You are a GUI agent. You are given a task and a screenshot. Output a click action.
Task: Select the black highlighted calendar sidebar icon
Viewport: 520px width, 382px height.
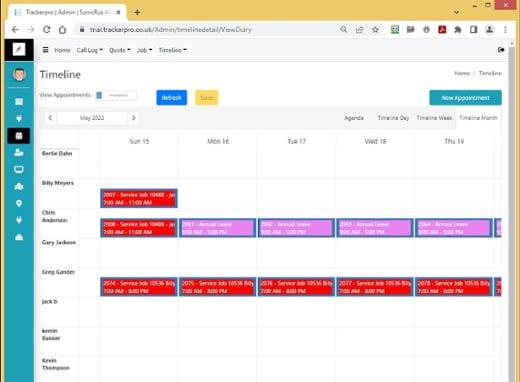19,136
